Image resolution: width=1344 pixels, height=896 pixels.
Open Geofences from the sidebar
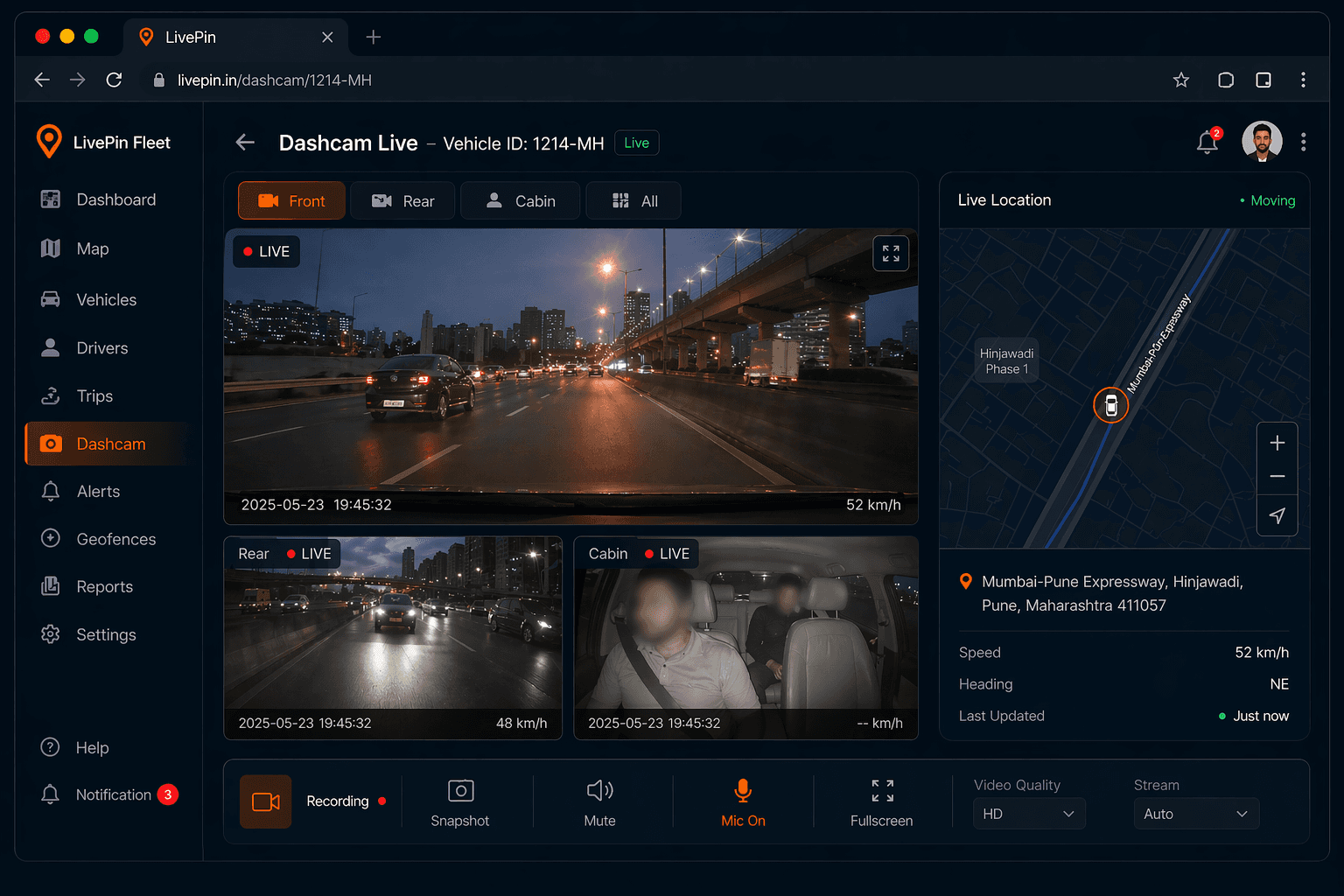coord(115,539)
